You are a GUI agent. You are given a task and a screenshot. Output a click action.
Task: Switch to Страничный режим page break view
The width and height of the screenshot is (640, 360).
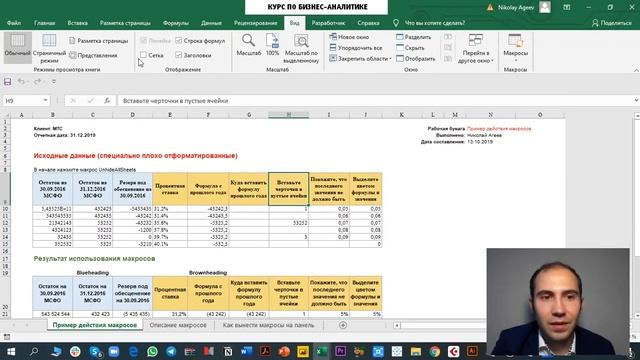tap(49, 48)
